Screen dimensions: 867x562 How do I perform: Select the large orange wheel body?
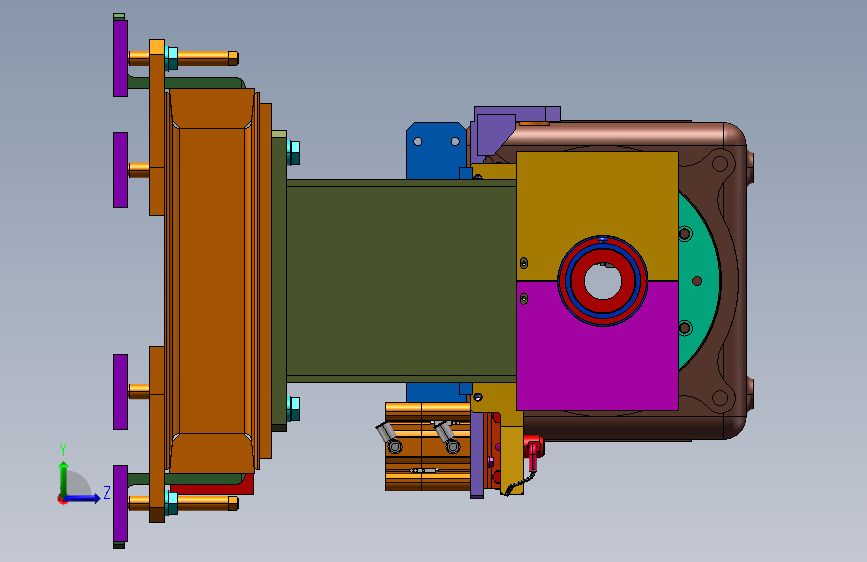(x=213, y=281)
